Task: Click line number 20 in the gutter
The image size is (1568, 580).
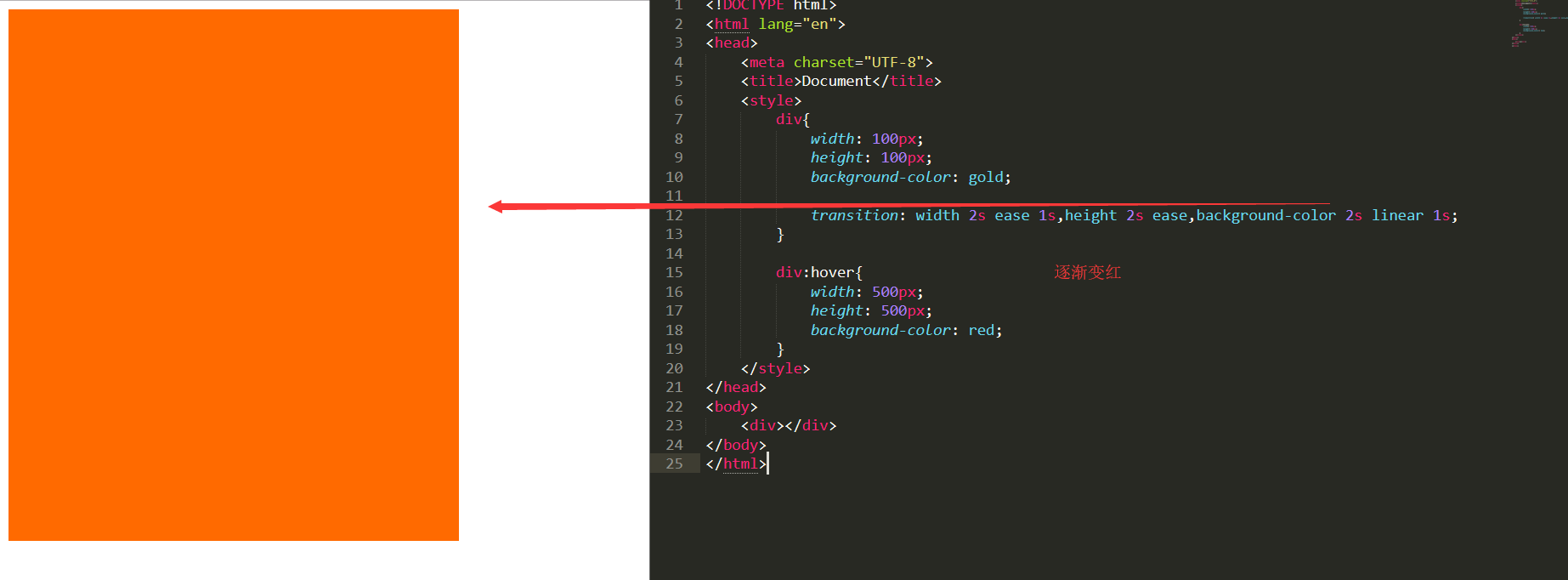Action: point(674,368)
